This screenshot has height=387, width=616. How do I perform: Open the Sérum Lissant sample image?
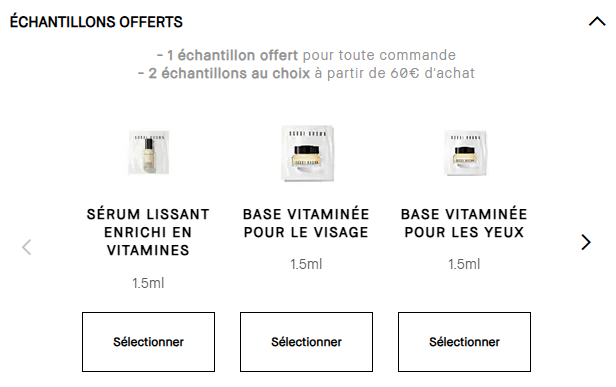148,153
